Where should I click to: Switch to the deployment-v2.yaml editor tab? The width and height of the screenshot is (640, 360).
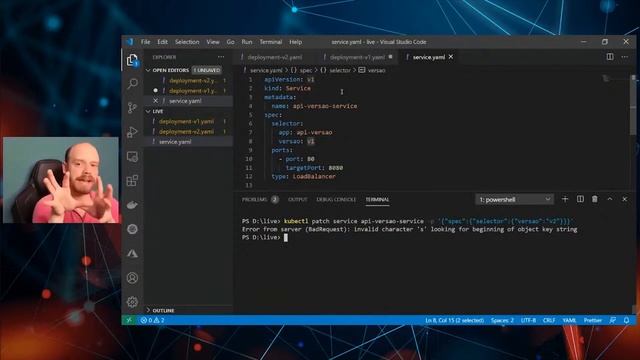[x=274, y=57]
